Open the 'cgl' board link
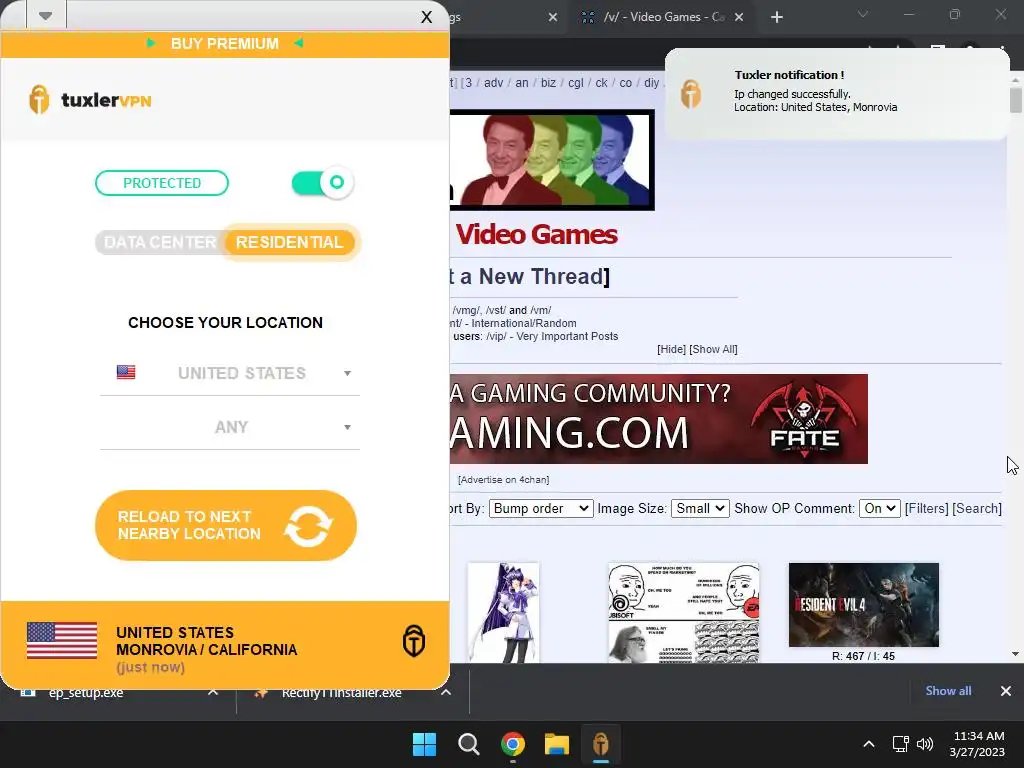 coord(575,83)
